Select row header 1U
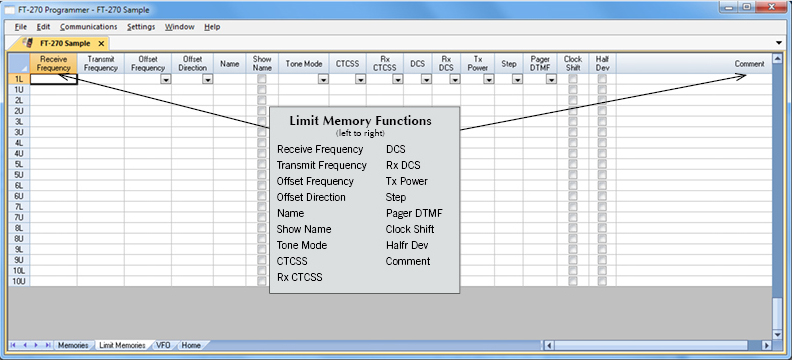The height and width of the screenshot is (360, 792). [x=19, y=89]
